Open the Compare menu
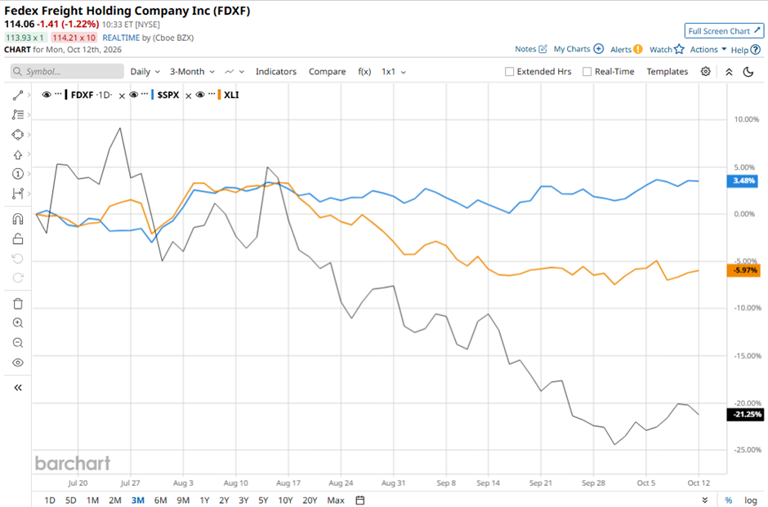Screen dimensions: 768x507 [327, 72]
